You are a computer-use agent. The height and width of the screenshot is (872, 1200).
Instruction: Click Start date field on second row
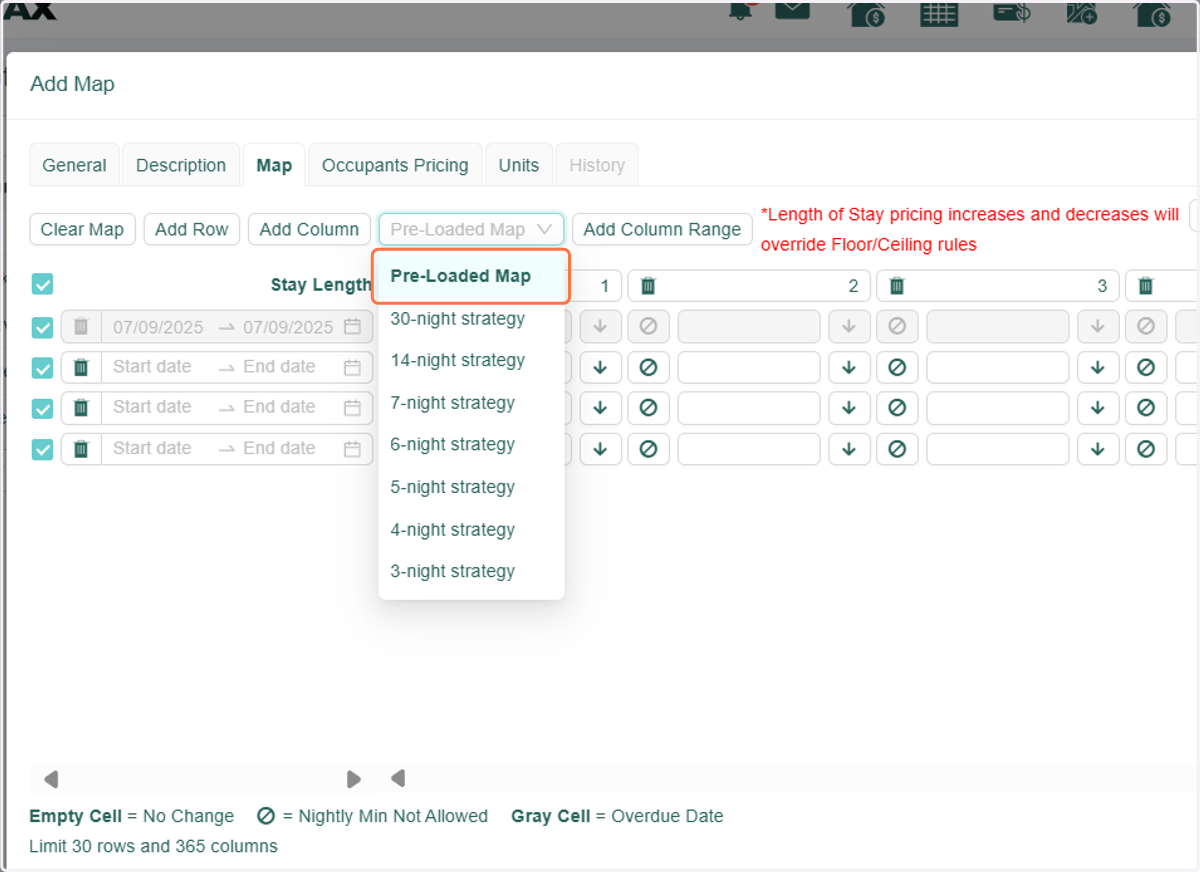point(152,367)
